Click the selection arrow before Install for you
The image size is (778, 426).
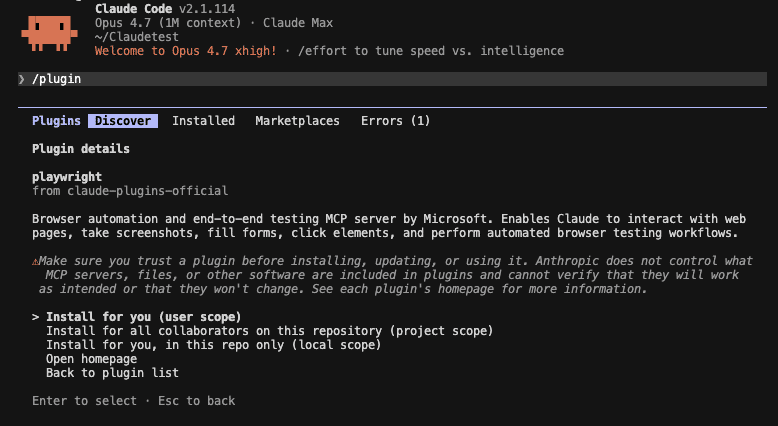tap(35, 317)
